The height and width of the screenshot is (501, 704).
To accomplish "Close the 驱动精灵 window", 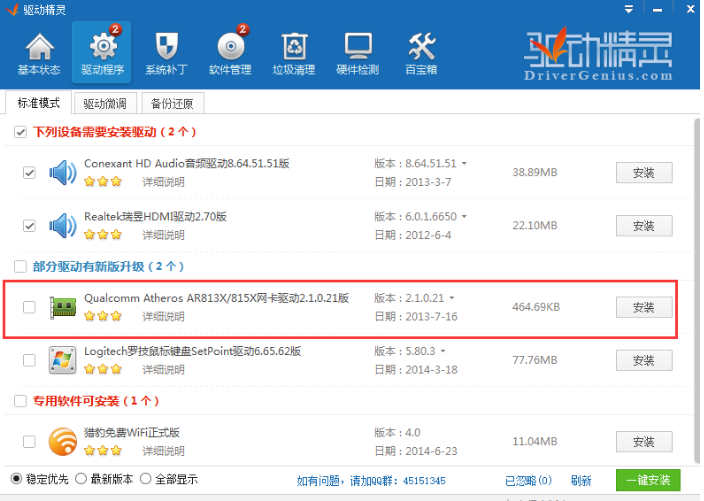I will [x=691, y=9].
